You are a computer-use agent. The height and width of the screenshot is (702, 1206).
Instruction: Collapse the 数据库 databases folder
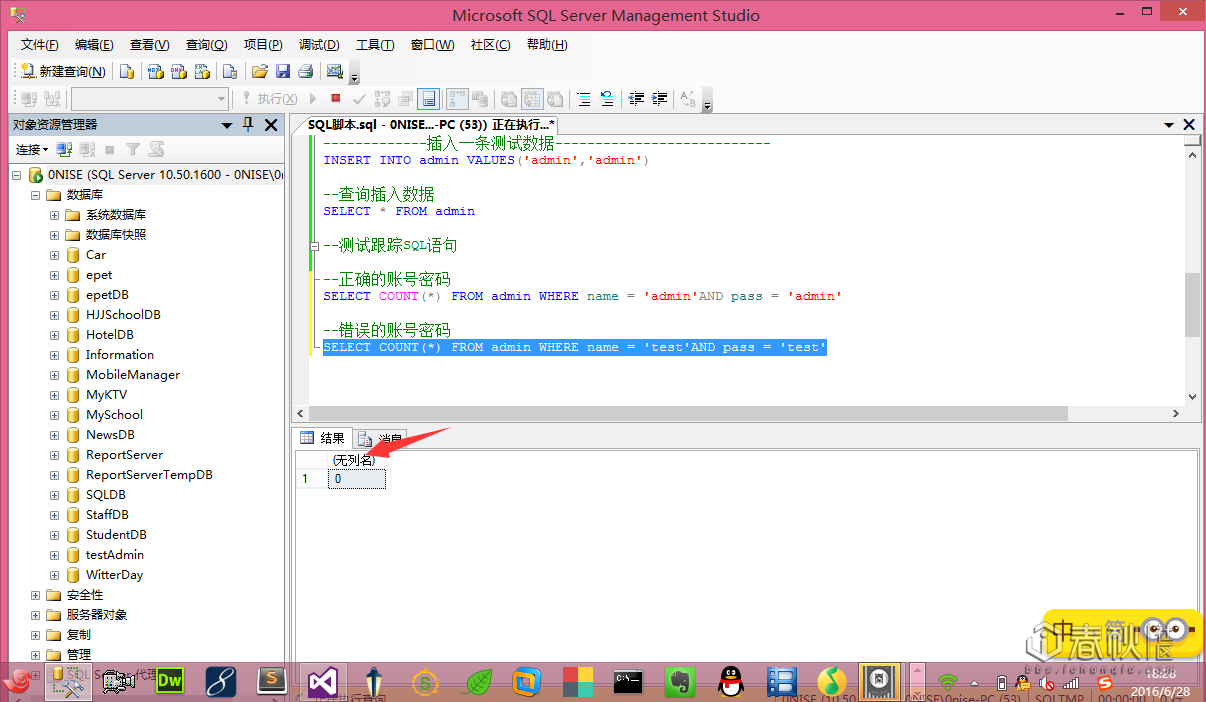point(36,195)
